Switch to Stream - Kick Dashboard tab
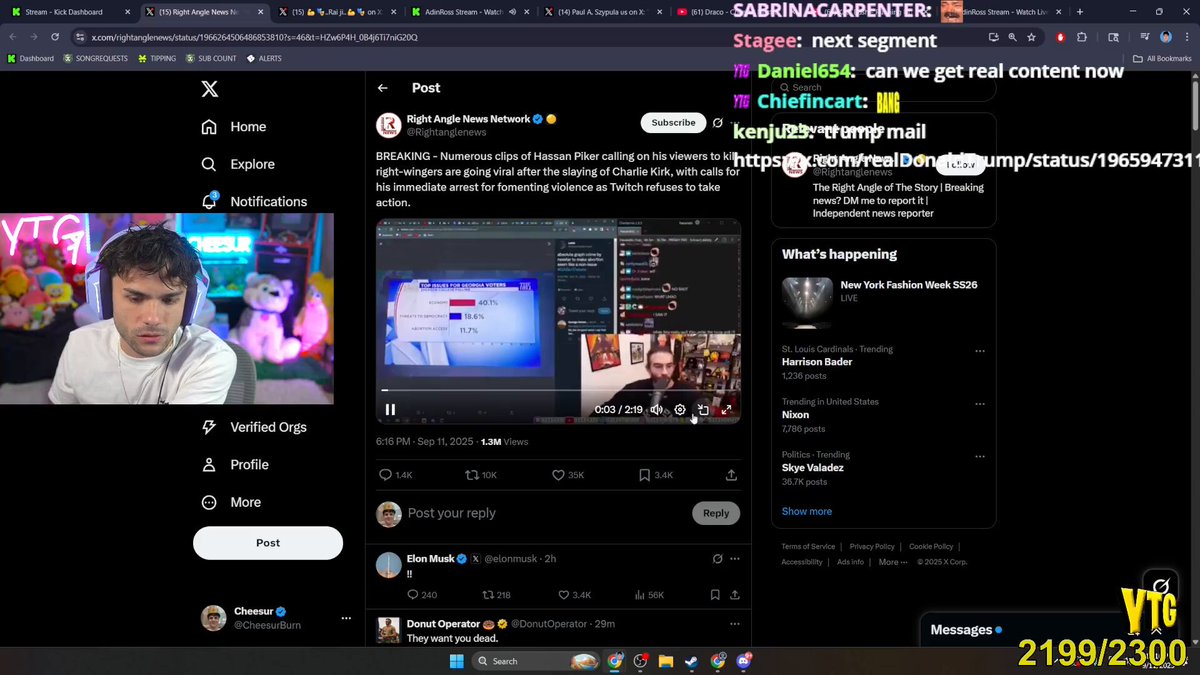 (69, 12)
